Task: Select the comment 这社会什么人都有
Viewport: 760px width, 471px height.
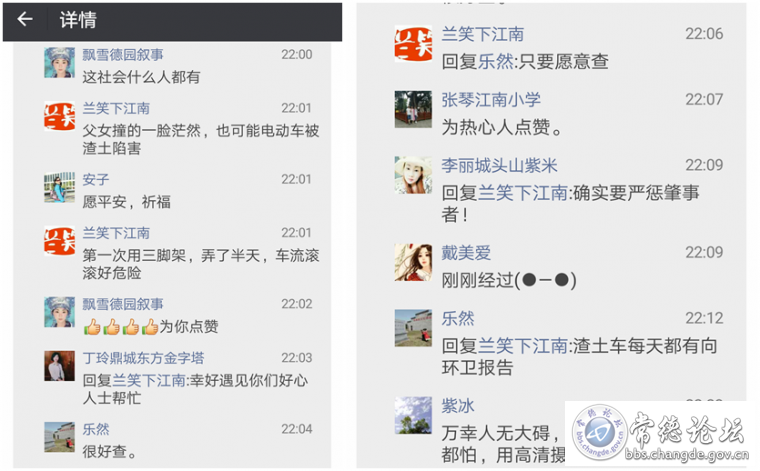Action: click(141, 77)
